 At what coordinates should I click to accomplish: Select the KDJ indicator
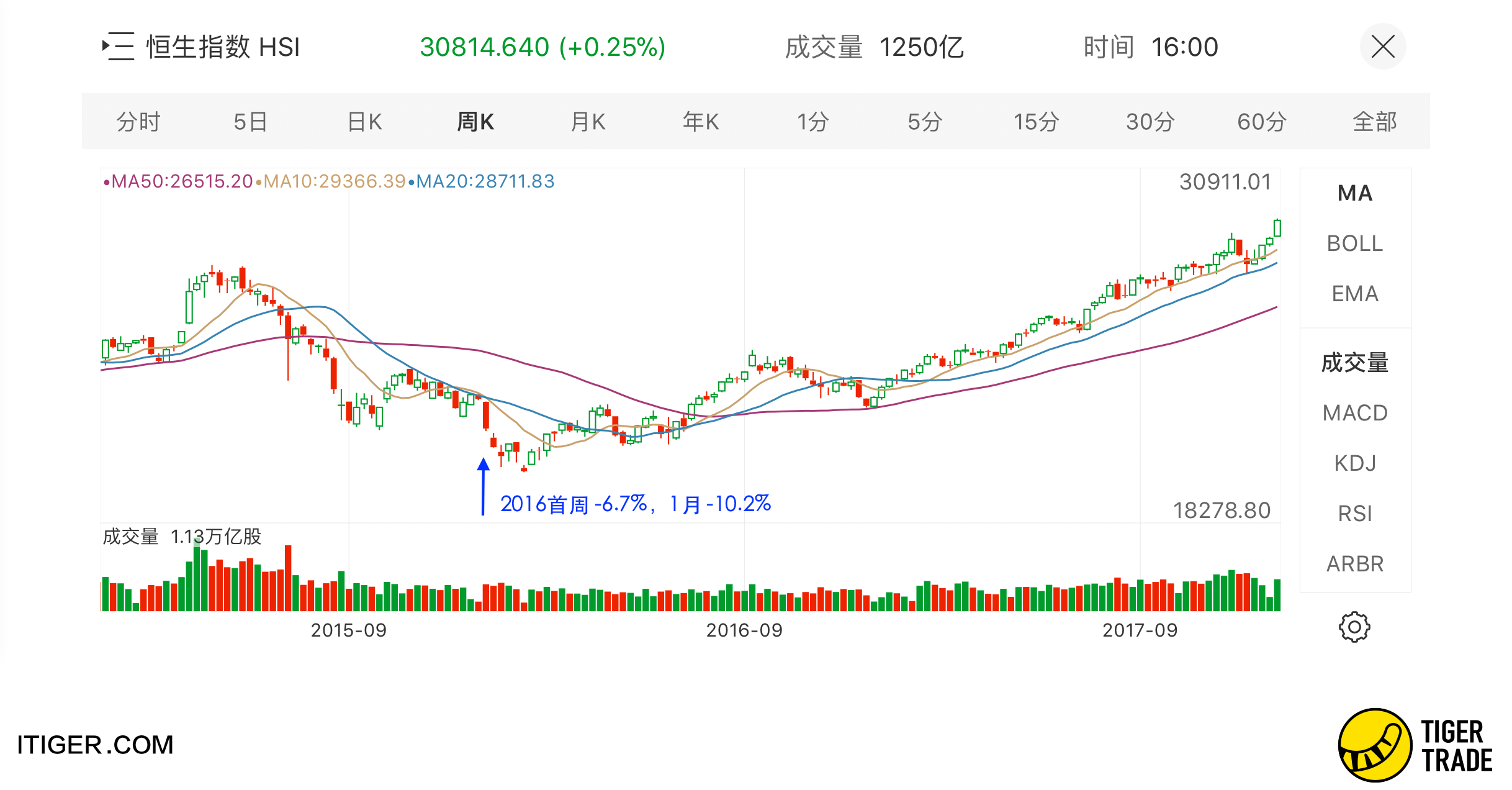click(x=1354, y=463)
